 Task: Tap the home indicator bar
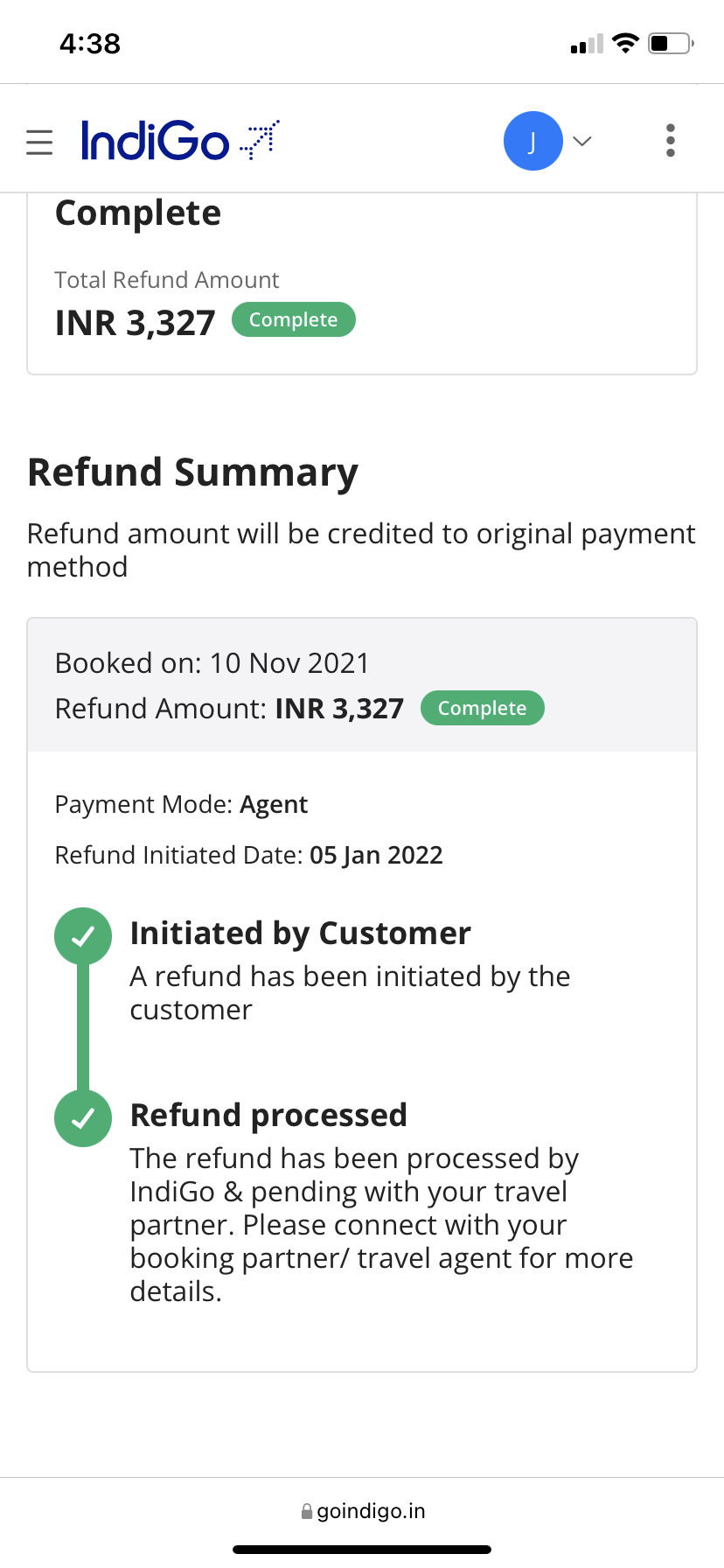362,1550
